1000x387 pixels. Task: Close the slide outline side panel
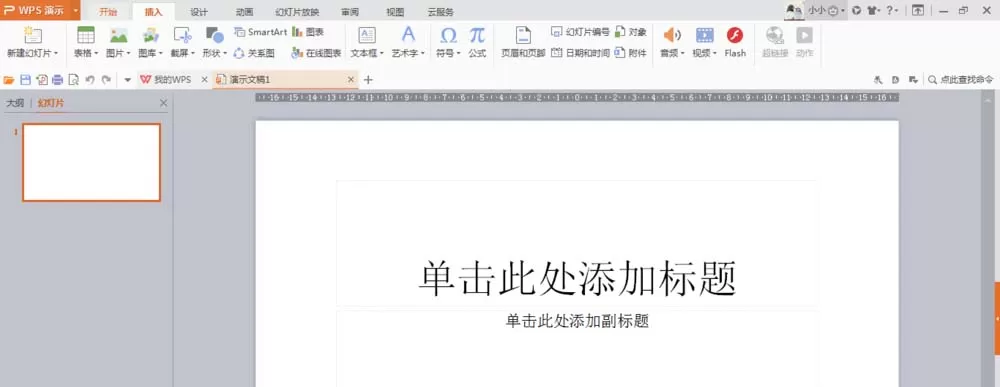[163, 103]
